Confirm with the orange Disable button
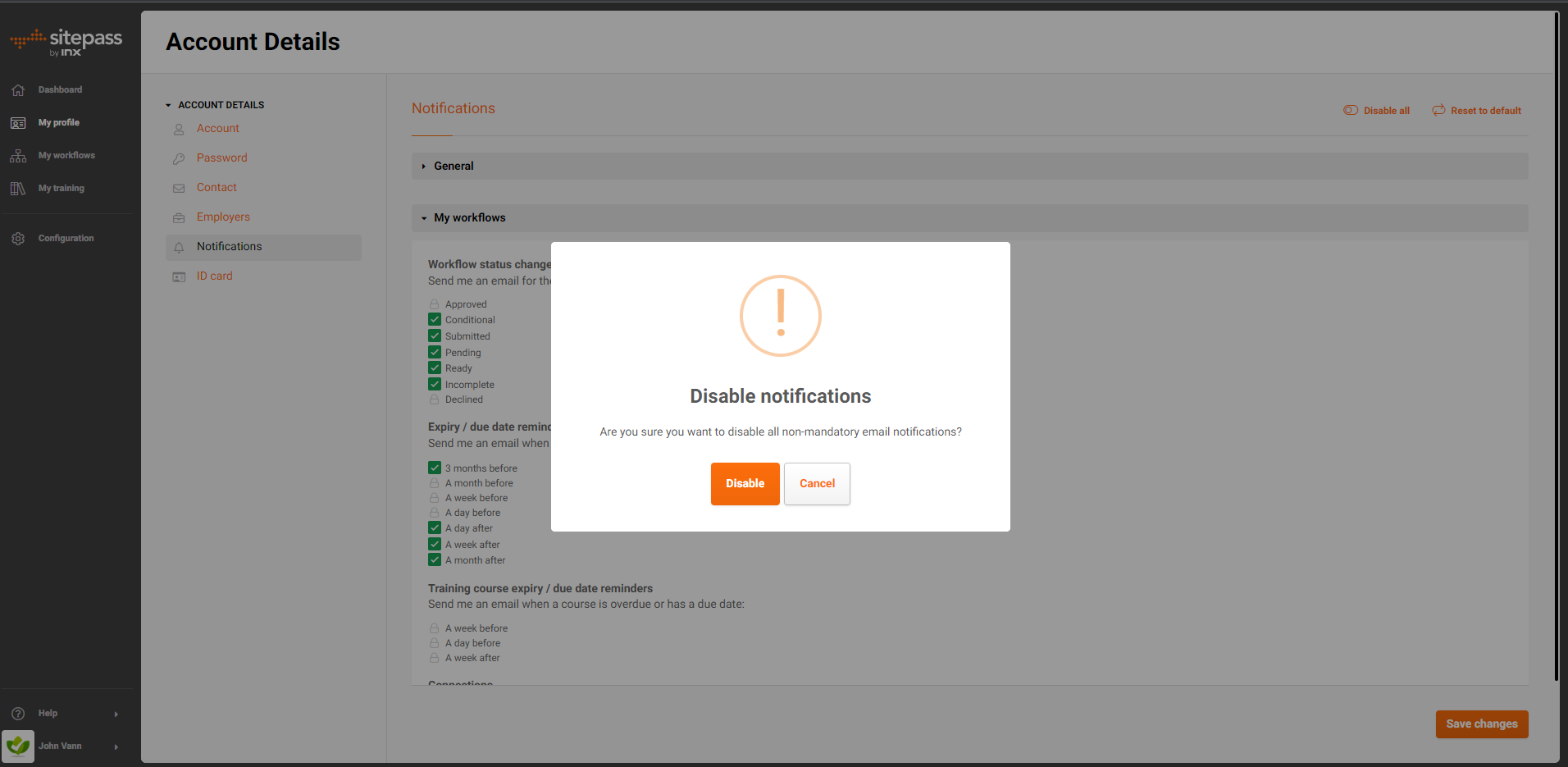 coord(745,484)
